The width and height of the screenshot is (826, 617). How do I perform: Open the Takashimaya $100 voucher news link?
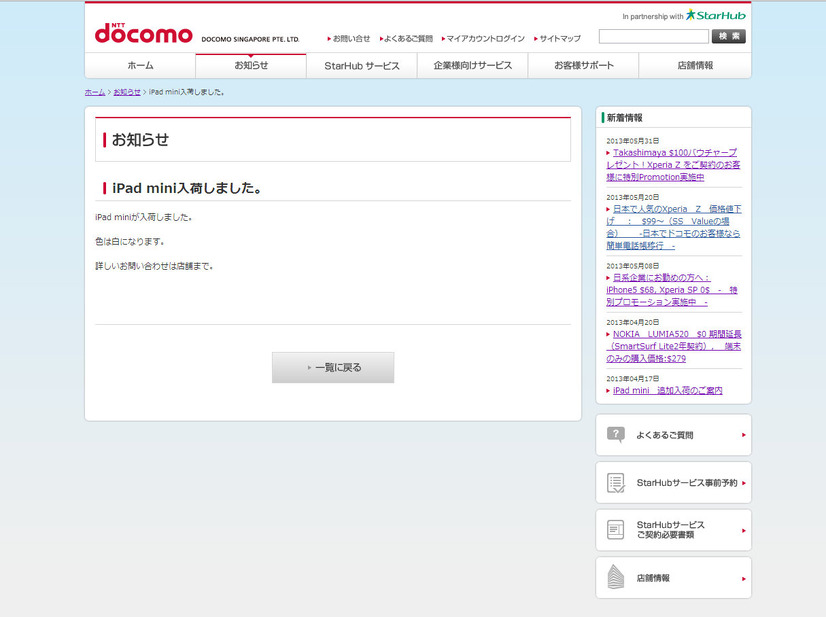(674, 165)
